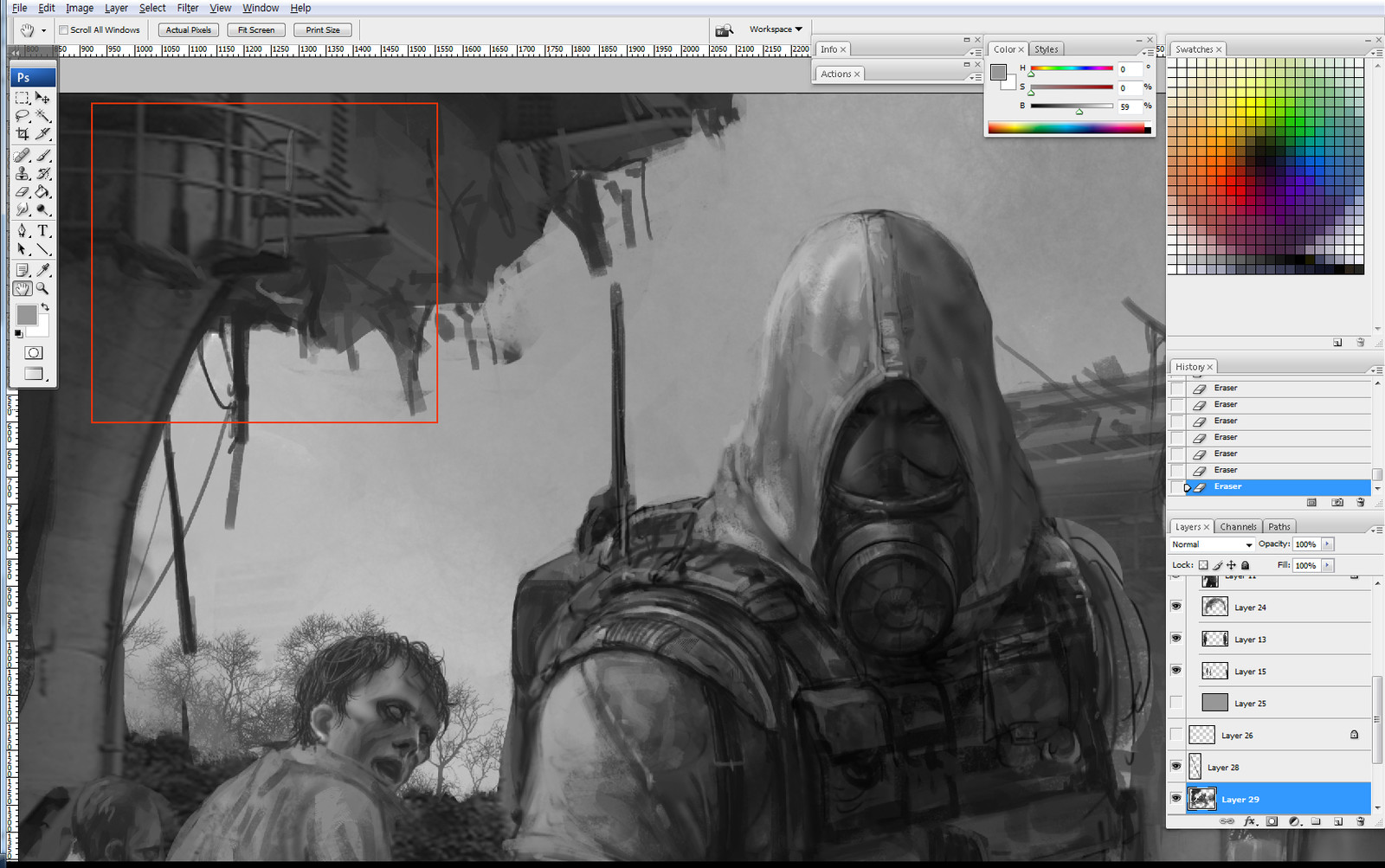Click the Actual Pixels button
Screen dimensions: 1385x868
click(x=189, y=30)
